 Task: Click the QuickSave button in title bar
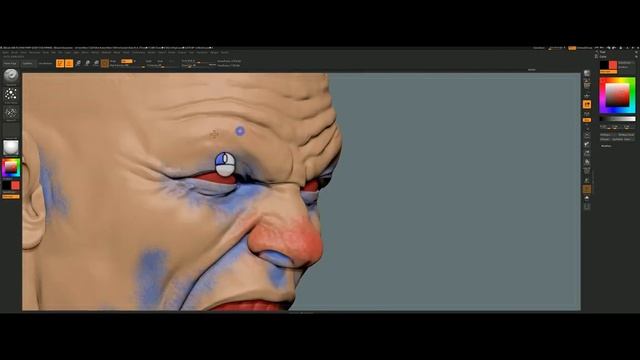click(539, 48)
